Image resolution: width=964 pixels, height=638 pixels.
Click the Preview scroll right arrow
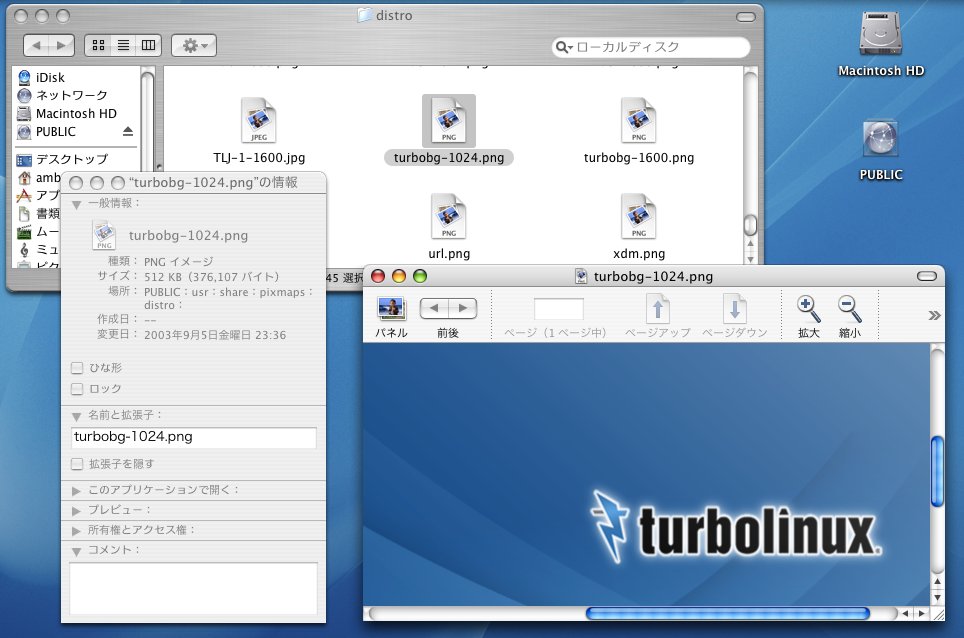[922, 613]
